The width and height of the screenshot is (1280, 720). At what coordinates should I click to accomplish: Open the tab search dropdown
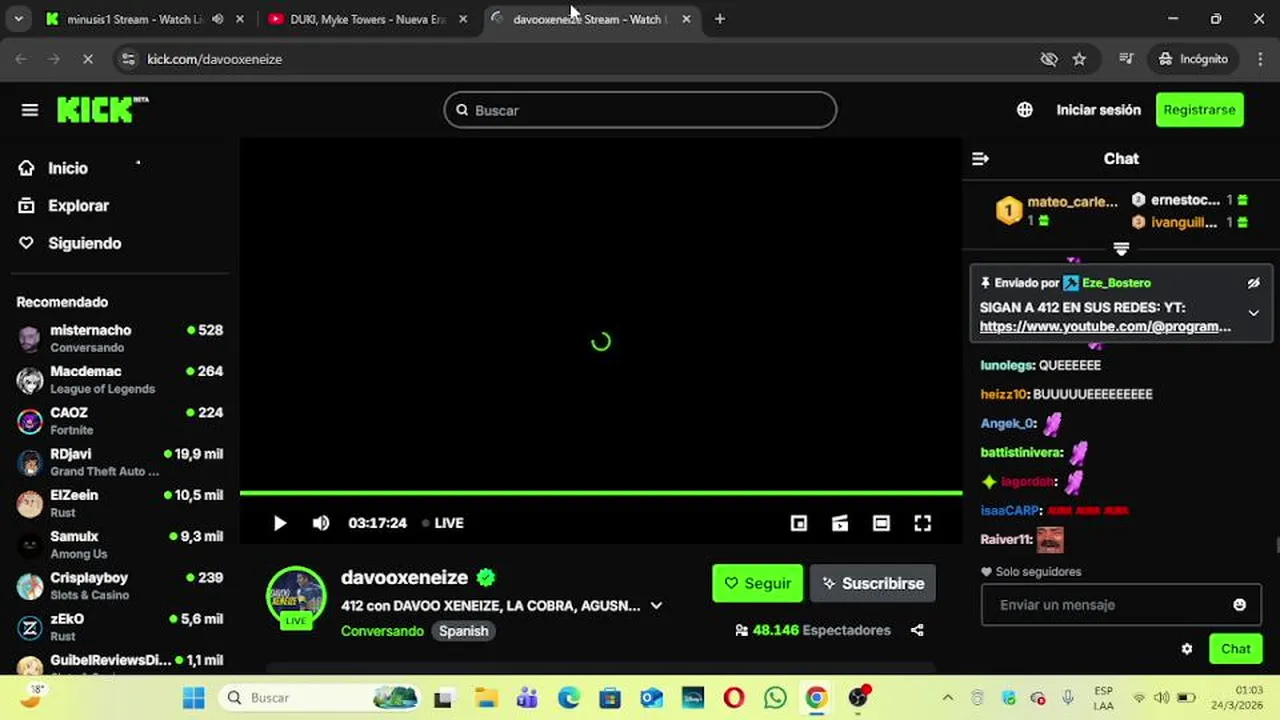tap(18, 19)
